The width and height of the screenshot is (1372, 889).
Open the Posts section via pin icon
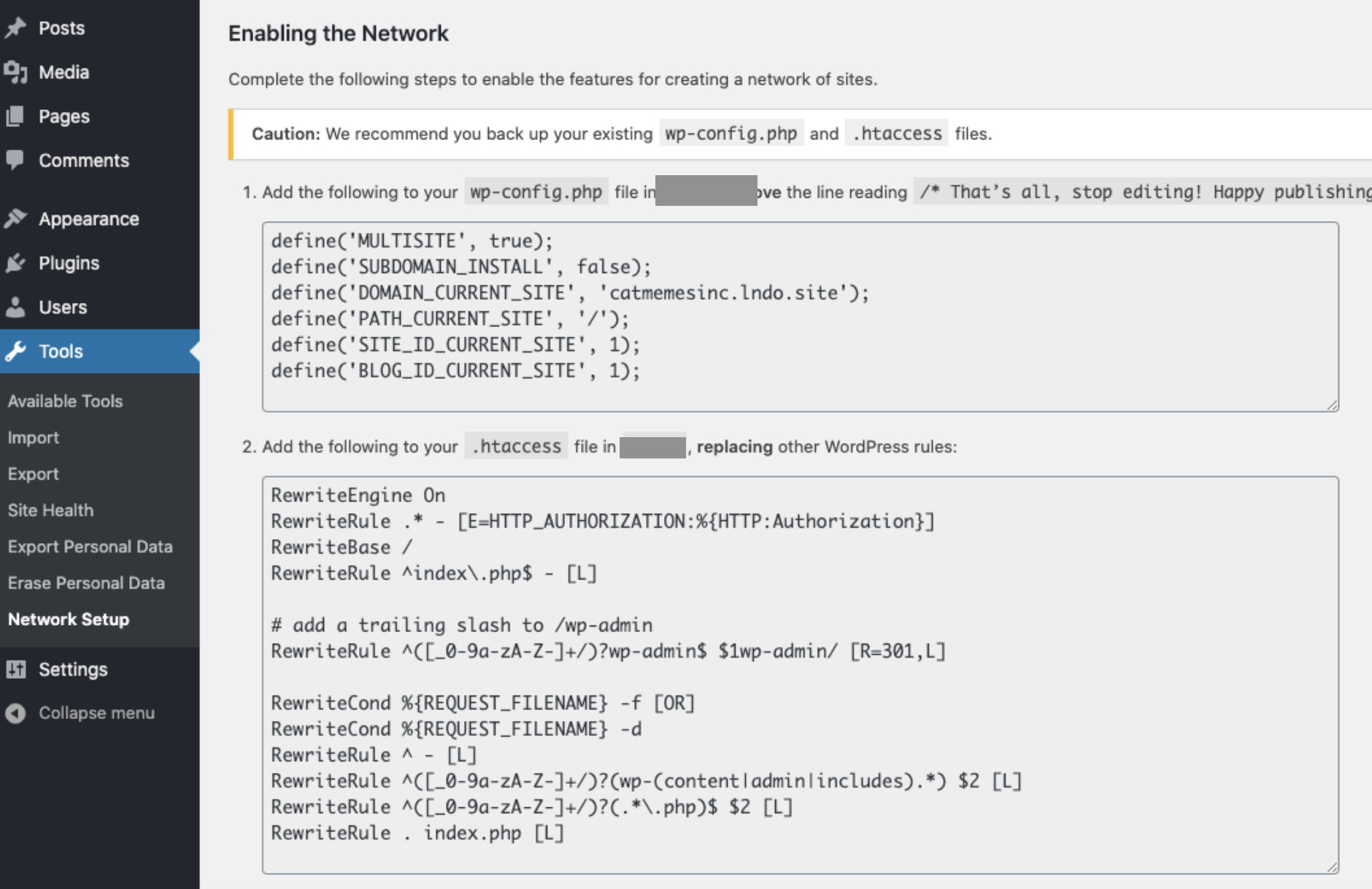coord(16,27)
